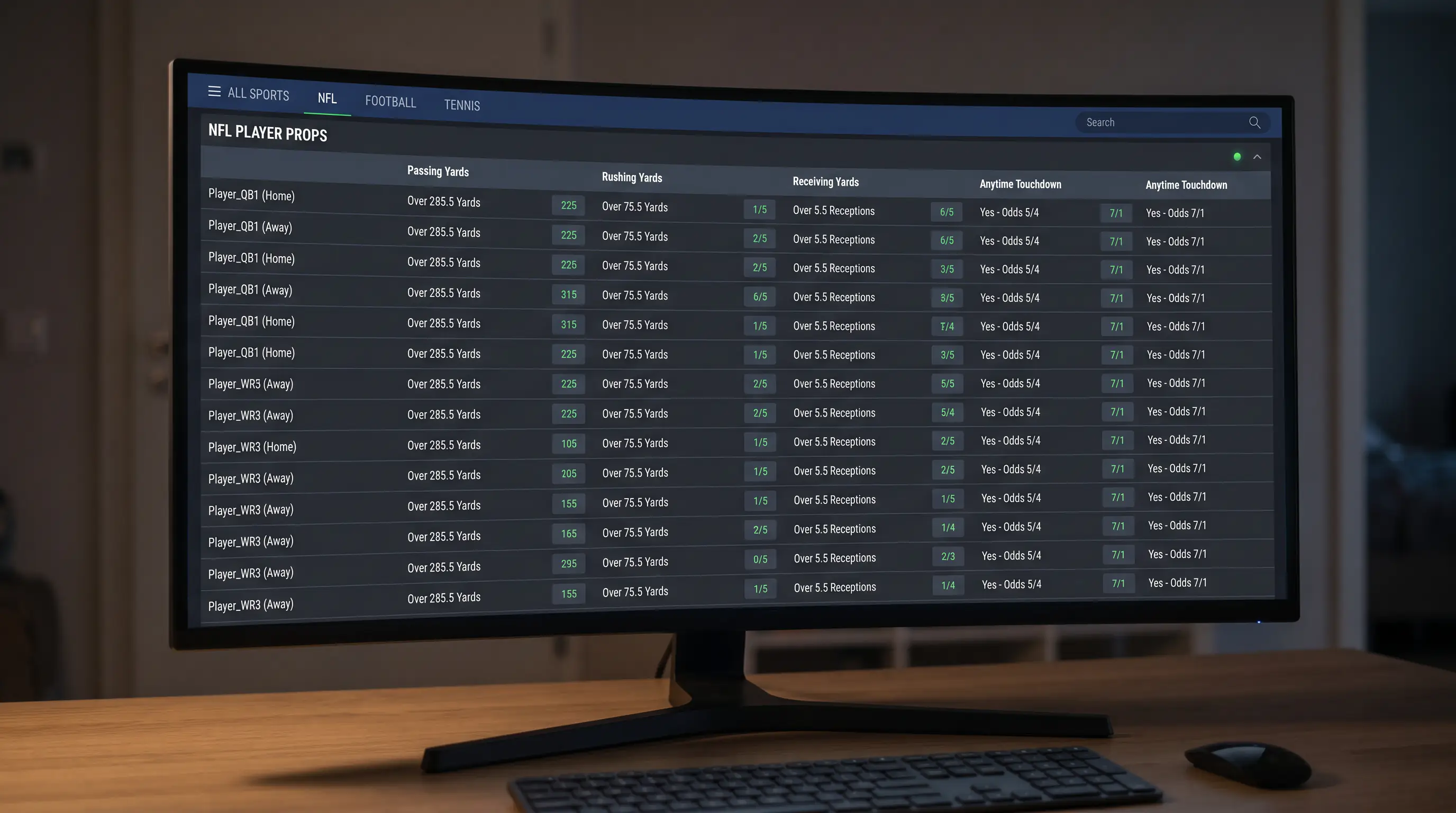Pick the 2/3 receptions odds button
Screen dimensions: 1456x813
click(948, 556)
